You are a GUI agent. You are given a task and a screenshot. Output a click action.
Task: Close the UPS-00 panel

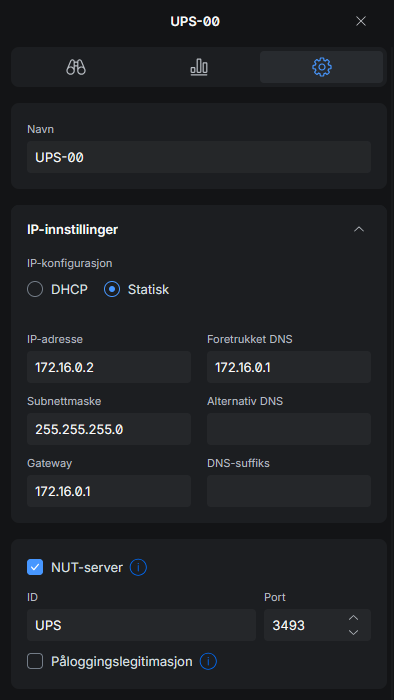point(361,21)
